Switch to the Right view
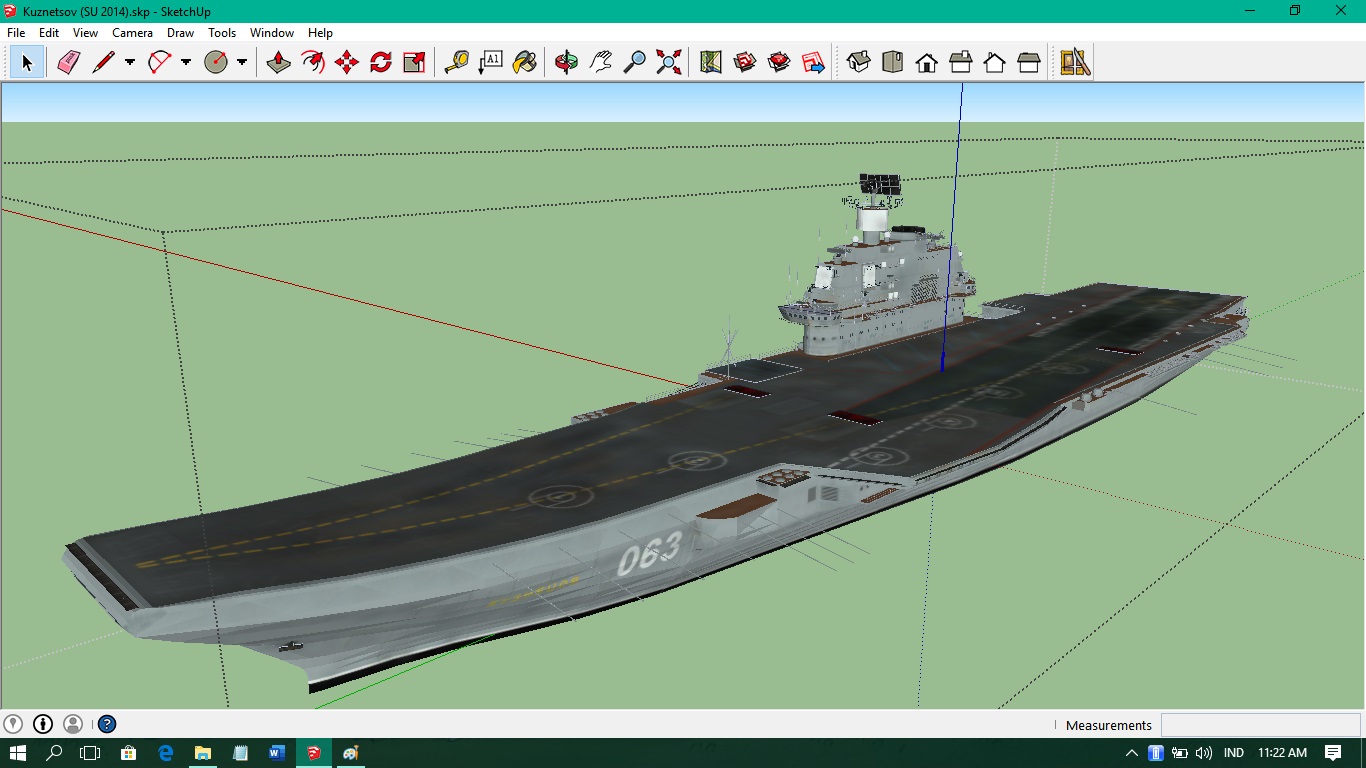 pos(960,62)
